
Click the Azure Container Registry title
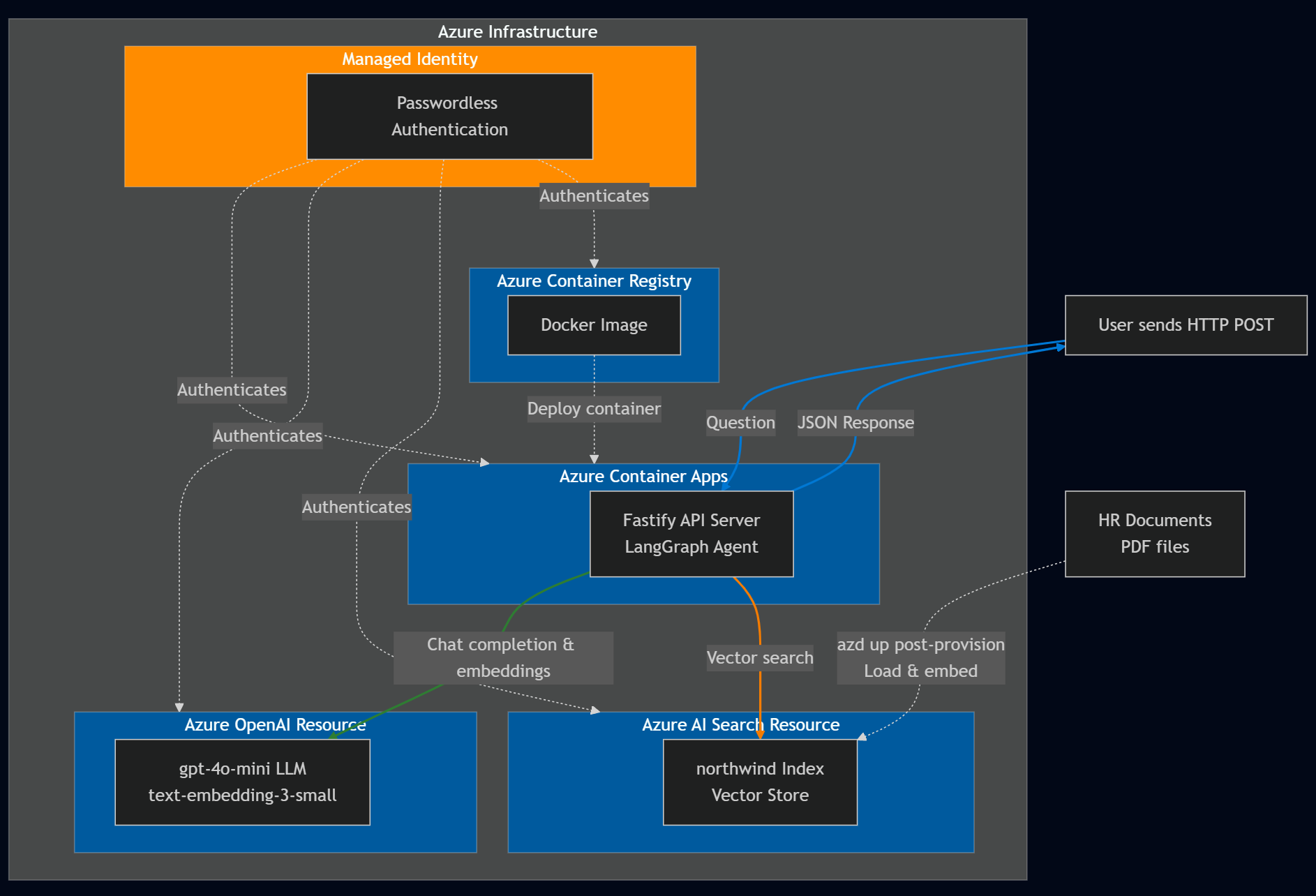594,281
